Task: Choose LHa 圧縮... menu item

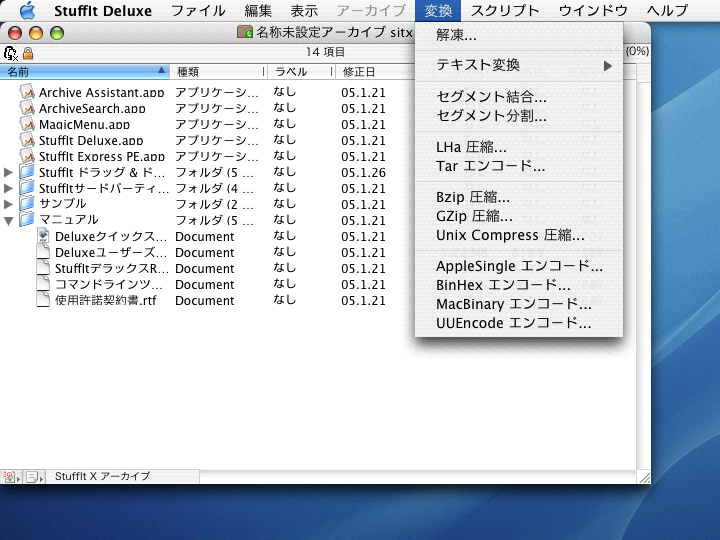Action: 519,147
